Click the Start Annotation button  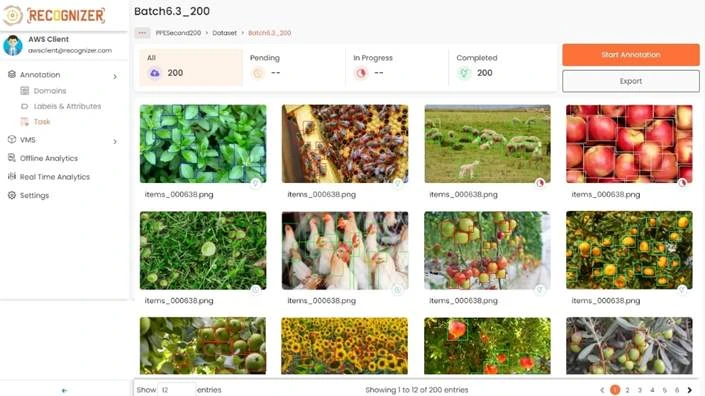tap(631, 55)
